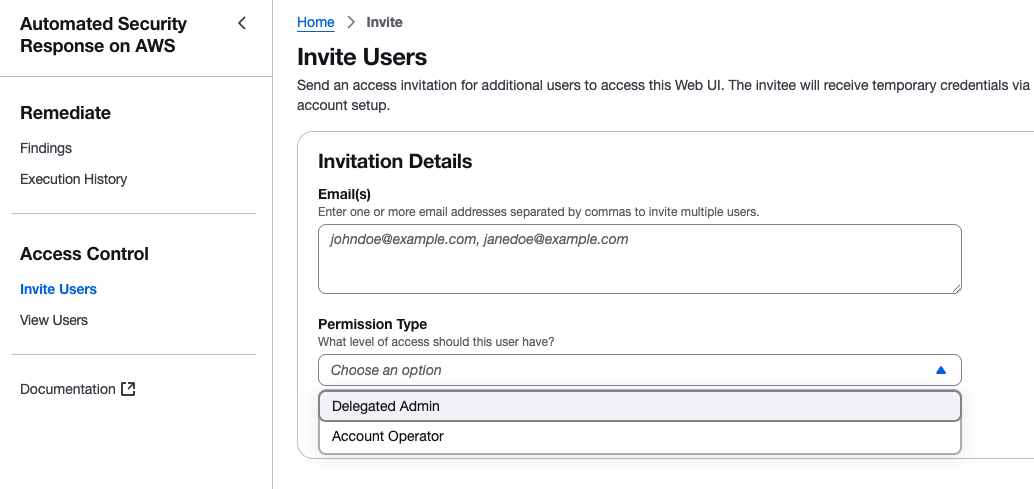Click the email textarea resize handle
Viewport: 1034px width, 489px height.
pyautogui.click(x=956, y=288)
